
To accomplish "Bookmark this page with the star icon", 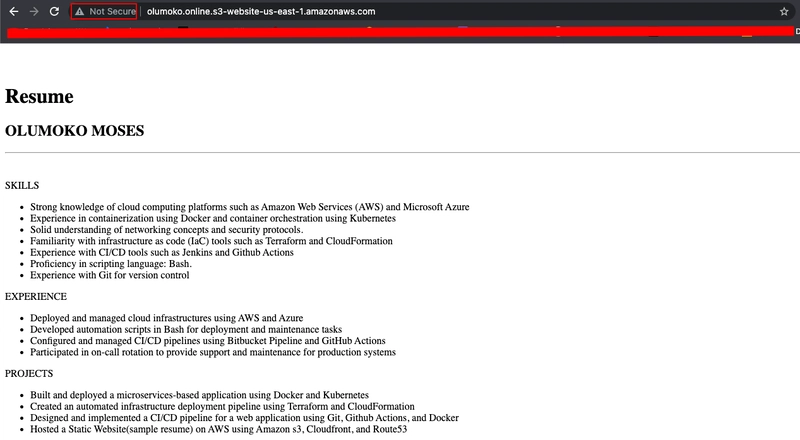I will [x=784, y=12].
